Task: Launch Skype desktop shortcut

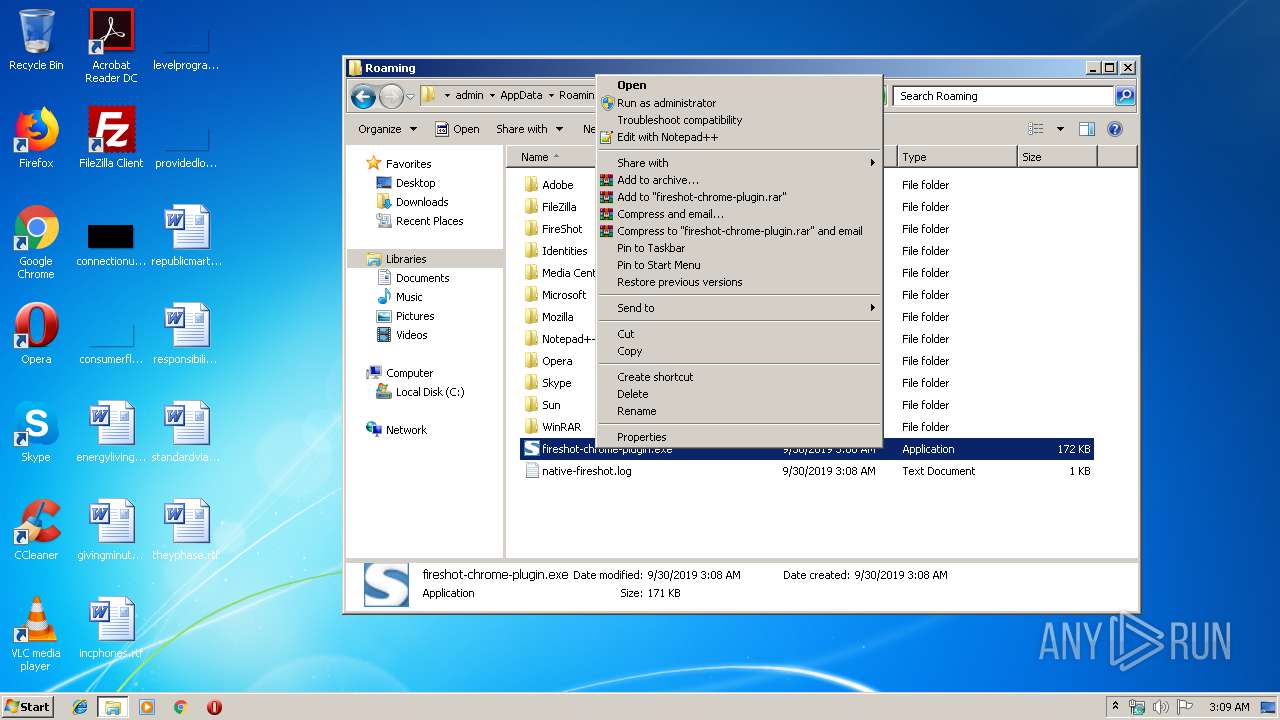Action: point(36,432)
